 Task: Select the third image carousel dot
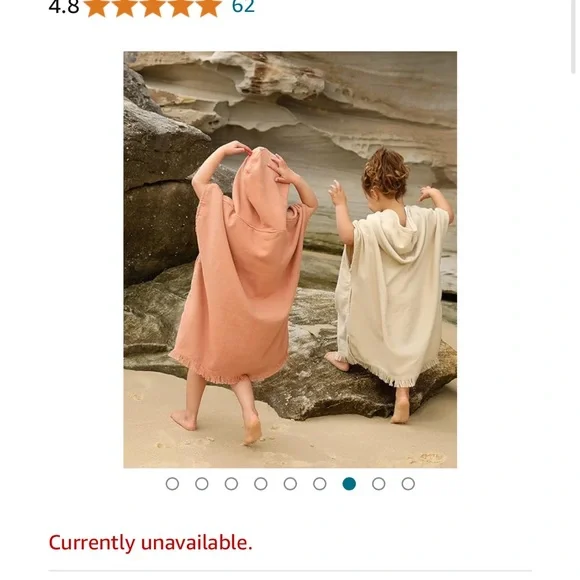pos(231,484)
